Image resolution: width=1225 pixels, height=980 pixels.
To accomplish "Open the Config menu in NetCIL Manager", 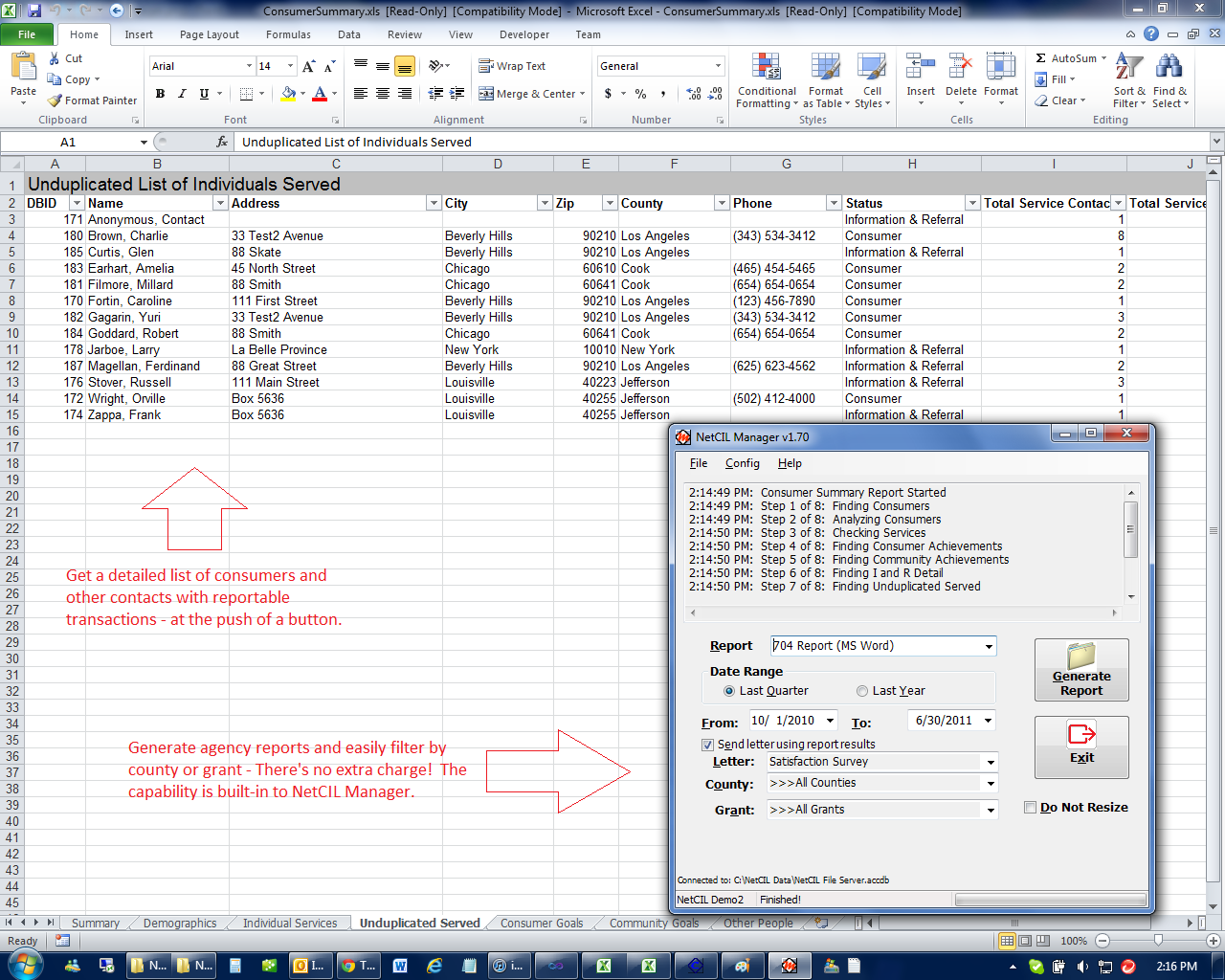I will point(743,463).
